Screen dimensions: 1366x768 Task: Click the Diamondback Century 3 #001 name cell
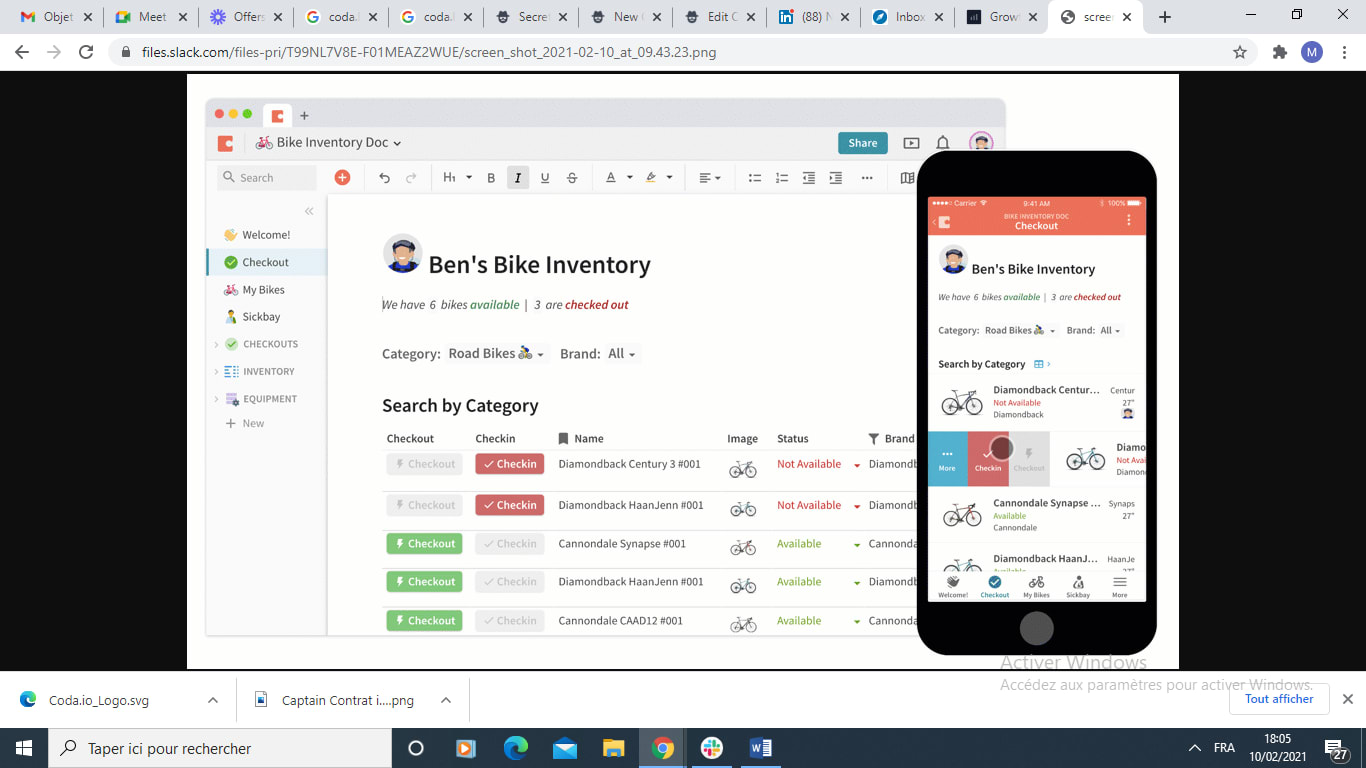pos(630,464)
